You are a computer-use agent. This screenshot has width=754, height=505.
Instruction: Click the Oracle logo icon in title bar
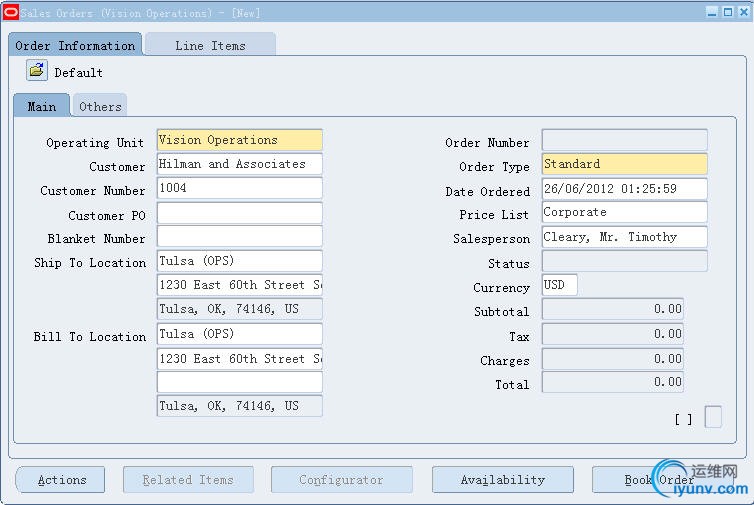(x=11, y=13)
